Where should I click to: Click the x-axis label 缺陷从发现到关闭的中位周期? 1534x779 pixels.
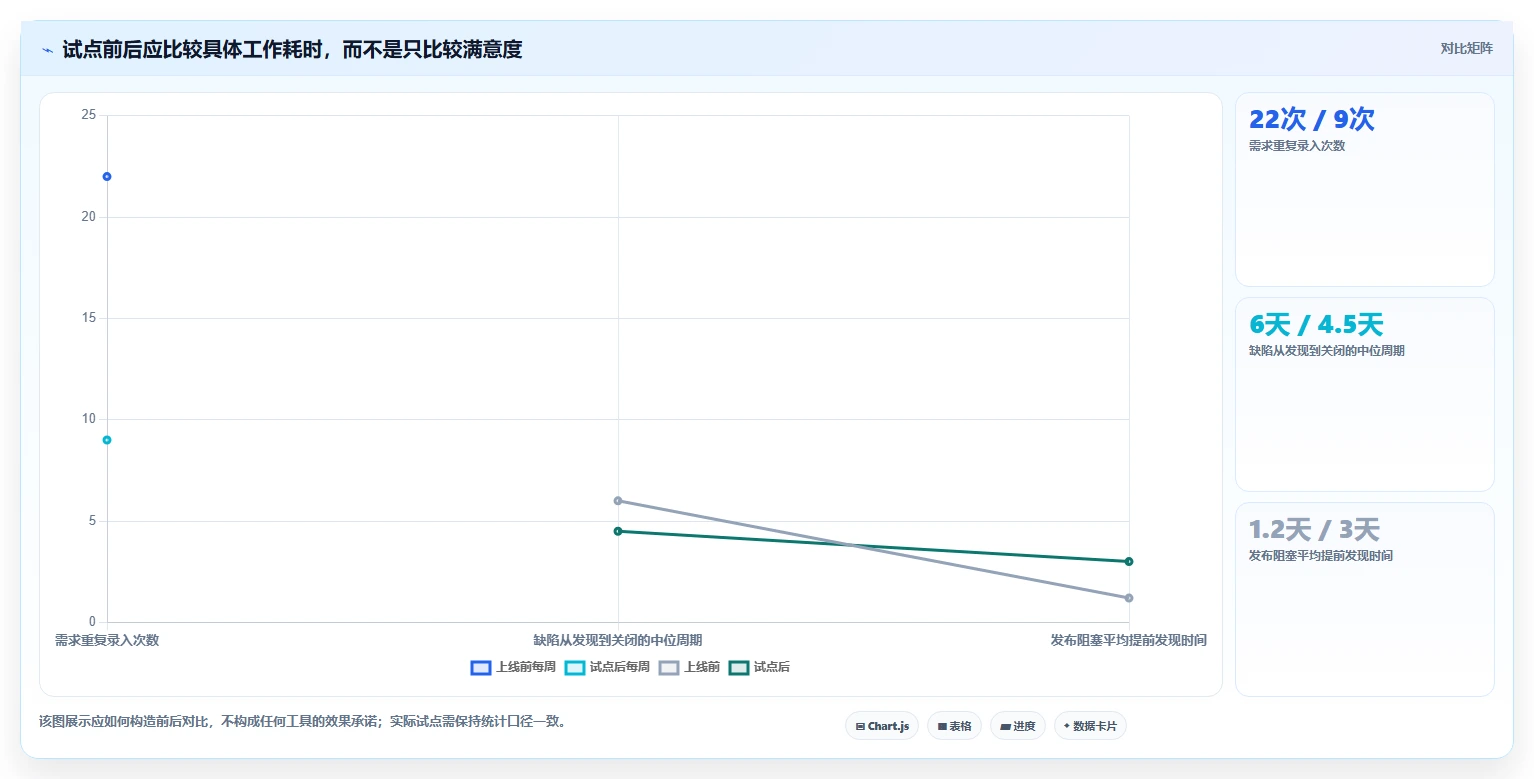[x=618, y=640]
